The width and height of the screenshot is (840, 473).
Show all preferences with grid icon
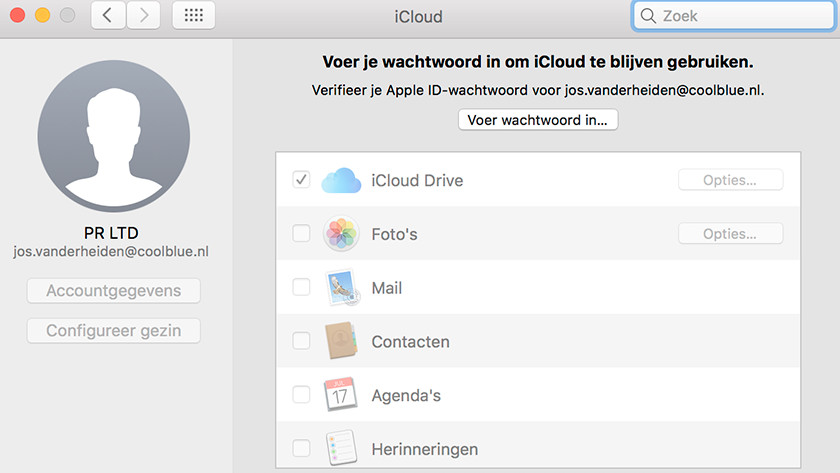194,16
